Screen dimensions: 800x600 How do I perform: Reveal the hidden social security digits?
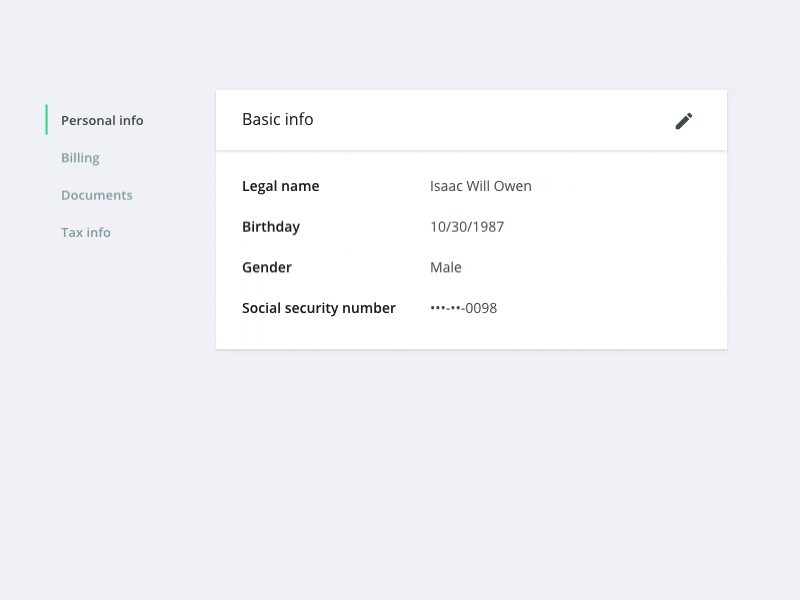(x=463, y=308)
